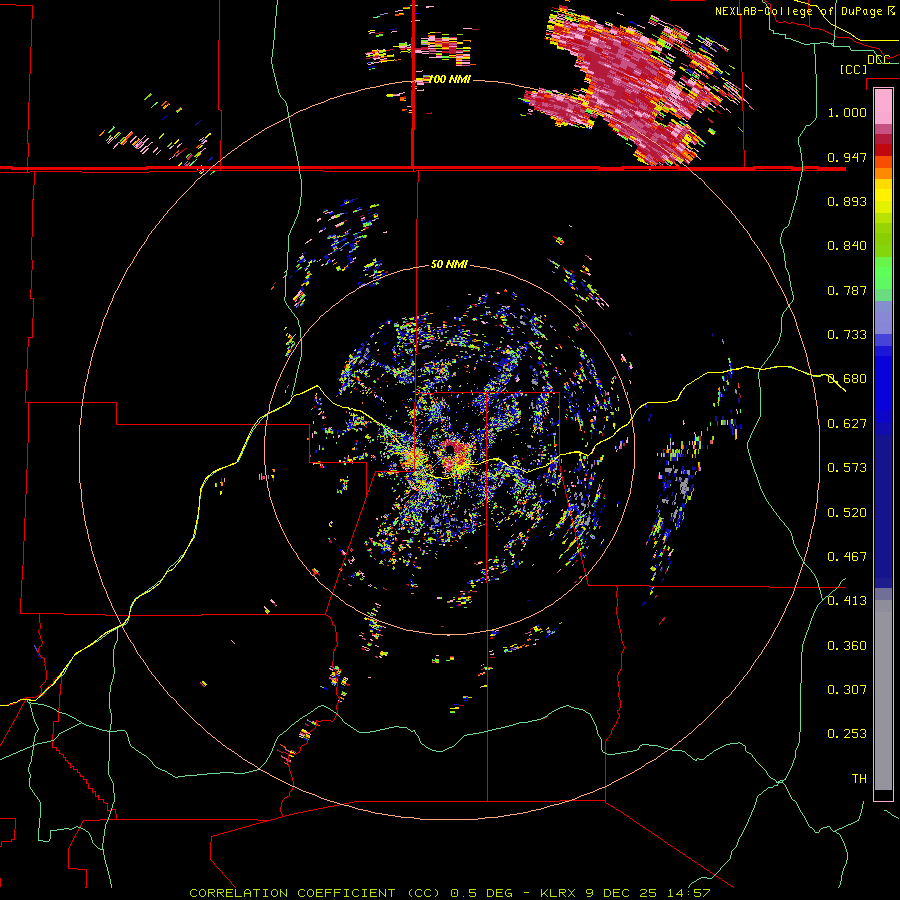This screenshot has width=900, height=900.
Task: Click the light pink top segment of the color bar
Action: (x=883, y=106)
